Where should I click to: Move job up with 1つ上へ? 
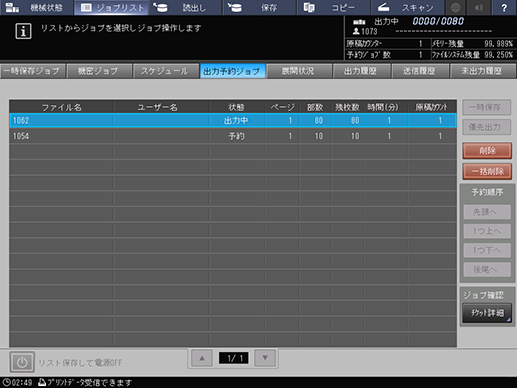click(487, 231)
